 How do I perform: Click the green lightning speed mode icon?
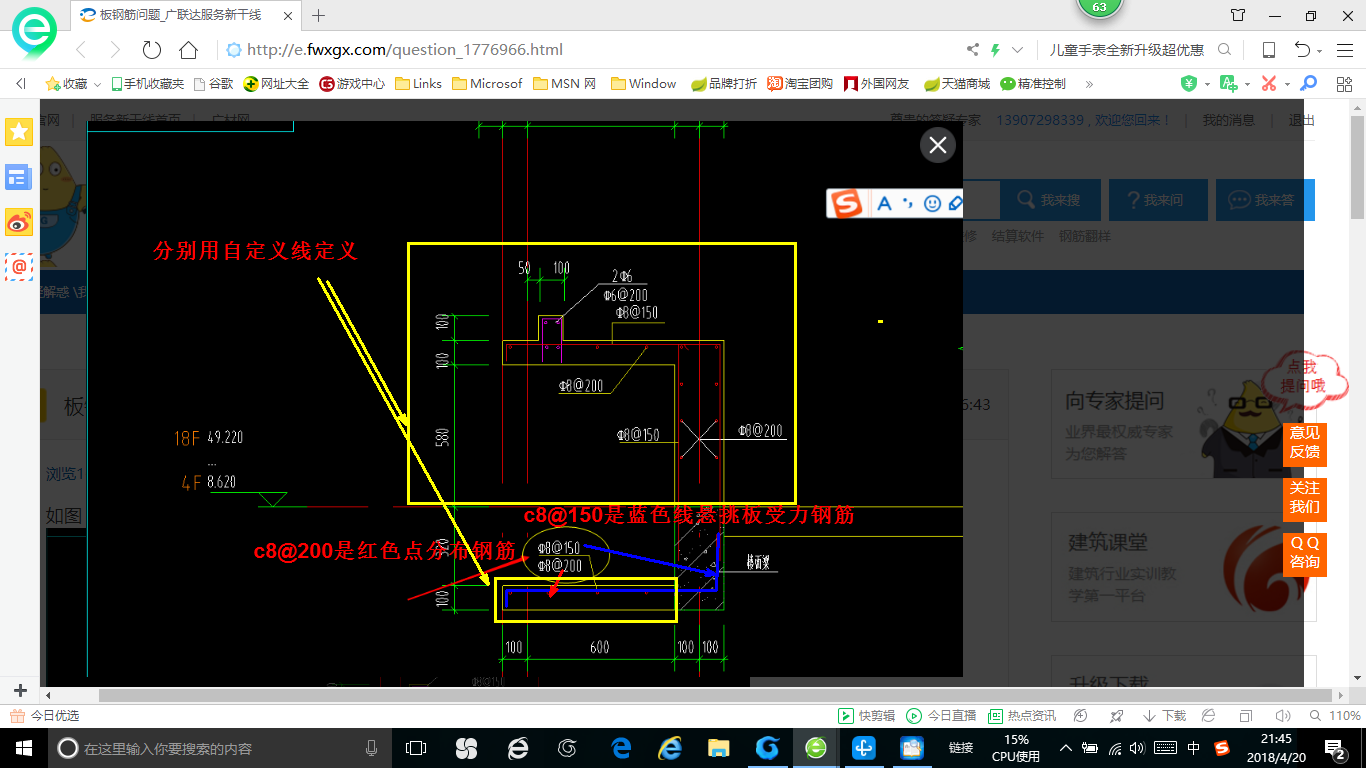coord(995,50)
